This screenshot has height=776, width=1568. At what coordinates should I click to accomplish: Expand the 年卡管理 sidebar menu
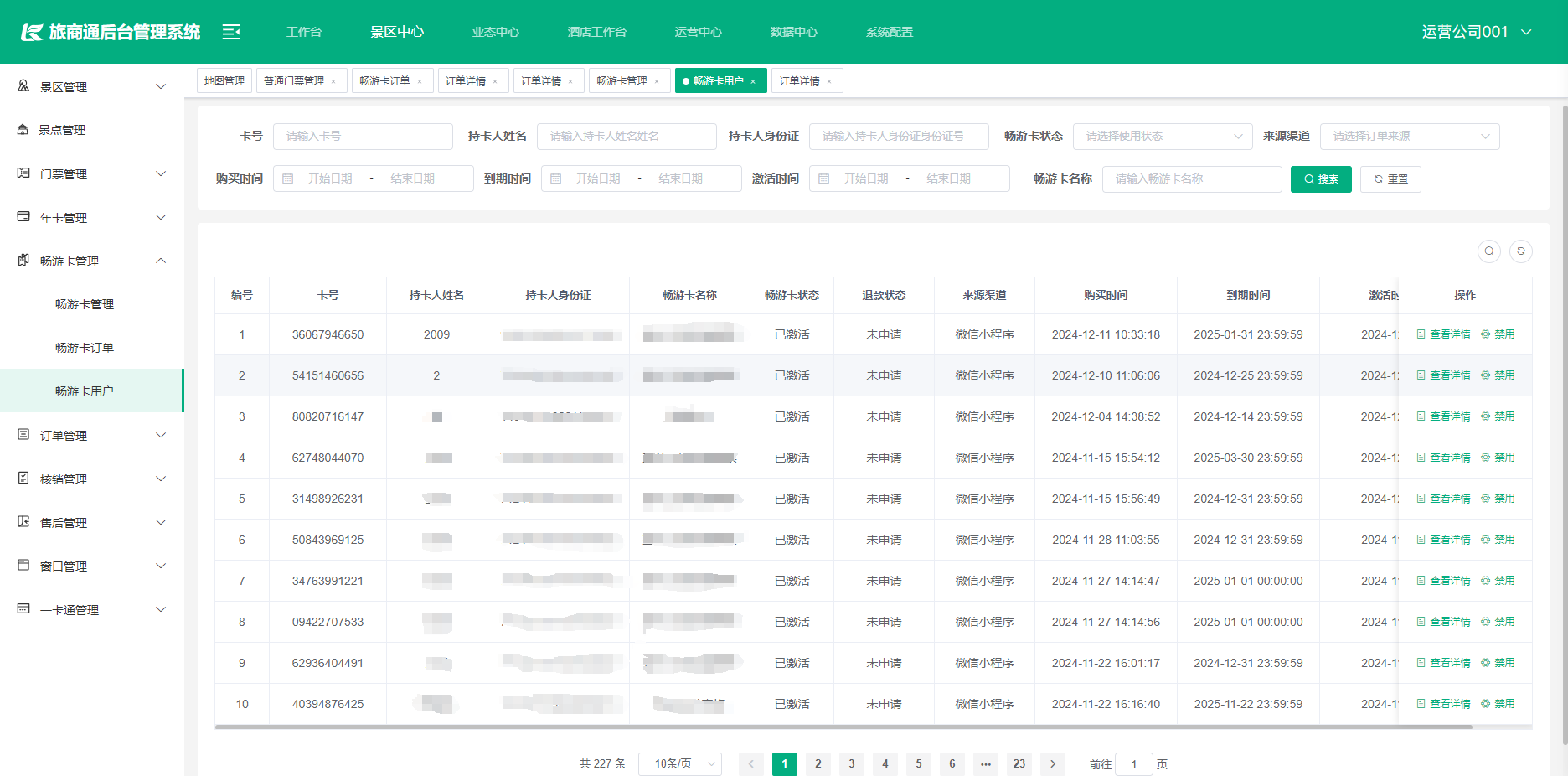pos(161,217)
